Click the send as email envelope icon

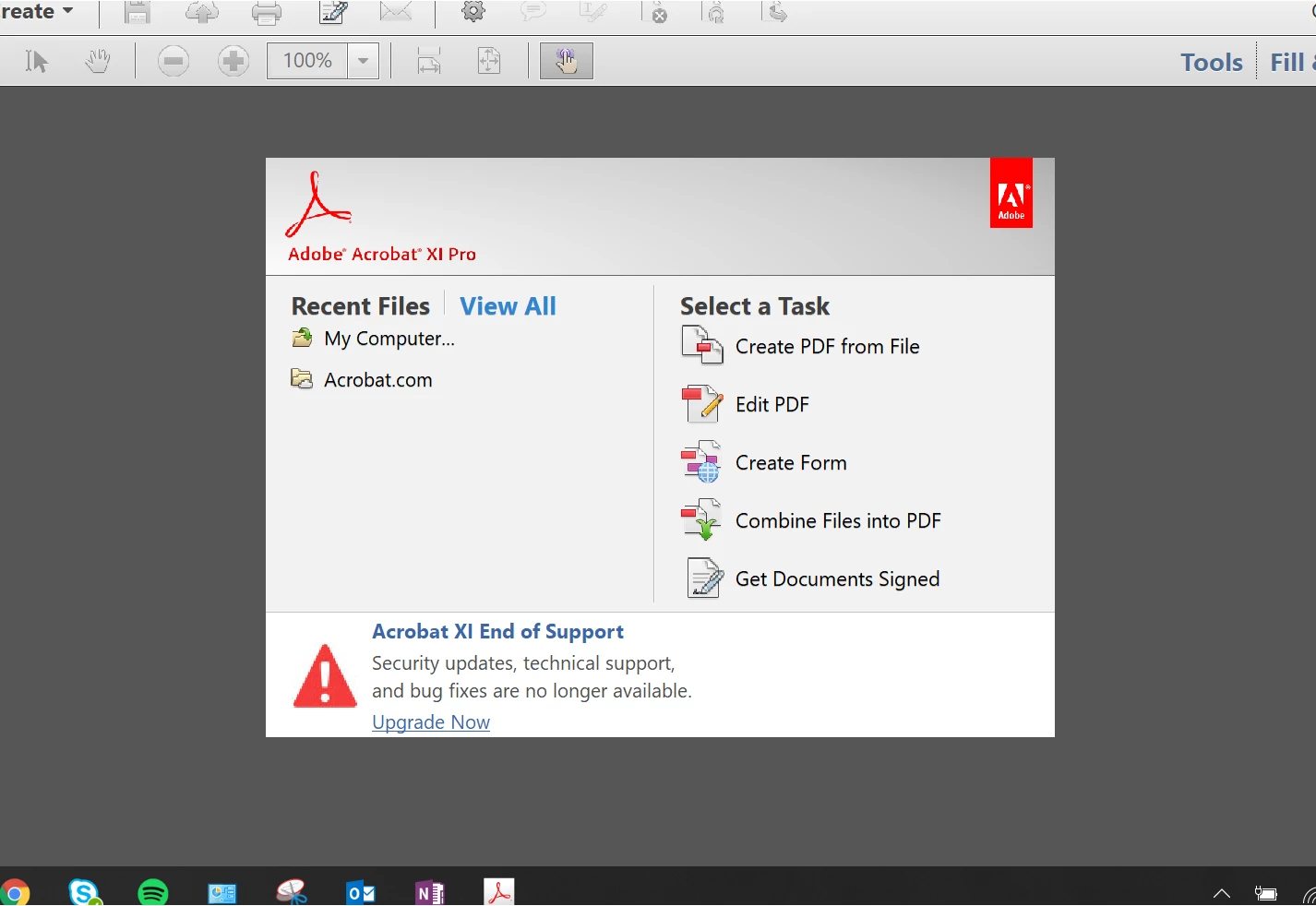(x=396, y=12)
